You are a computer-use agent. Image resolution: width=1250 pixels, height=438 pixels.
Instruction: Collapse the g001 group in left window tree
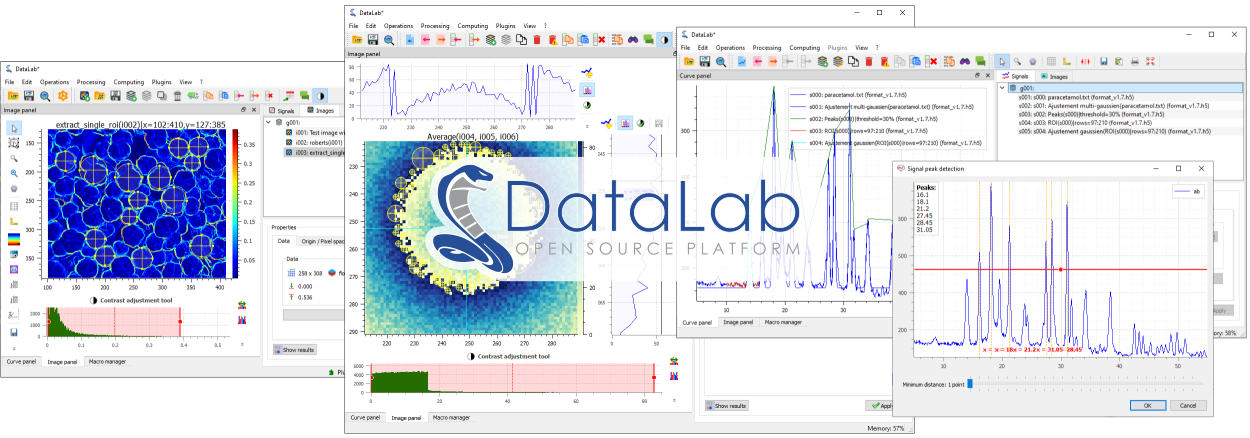[x=268, y=123]
